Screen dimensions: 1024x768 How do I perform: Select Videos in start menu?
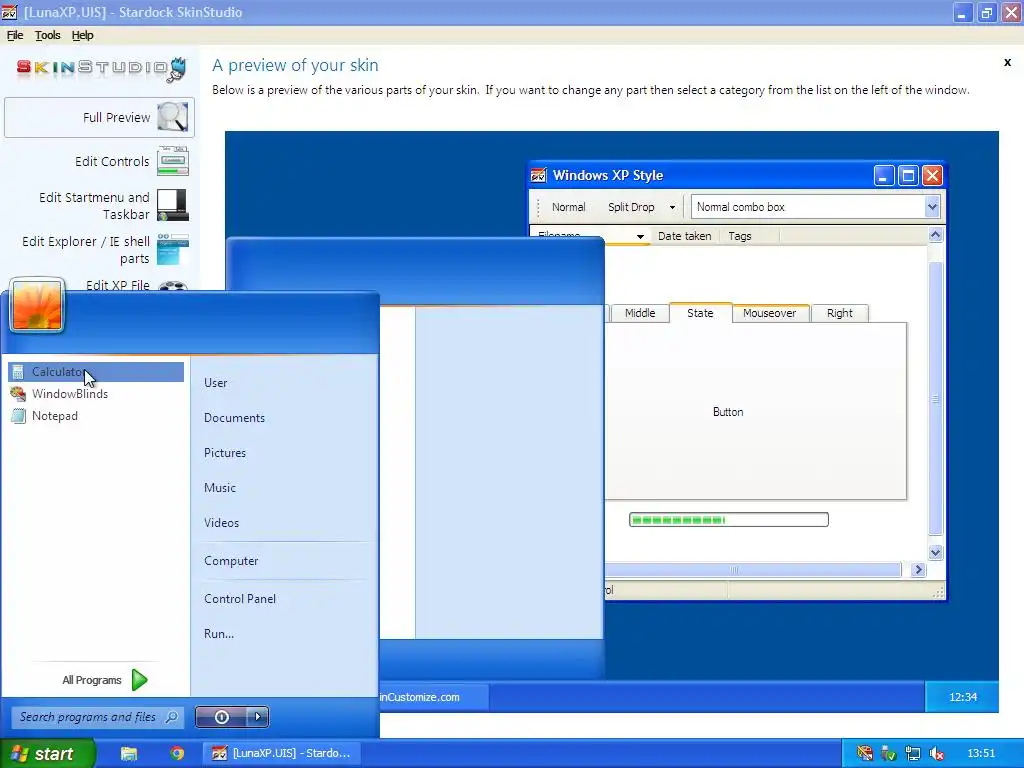[x=221, y=522]
